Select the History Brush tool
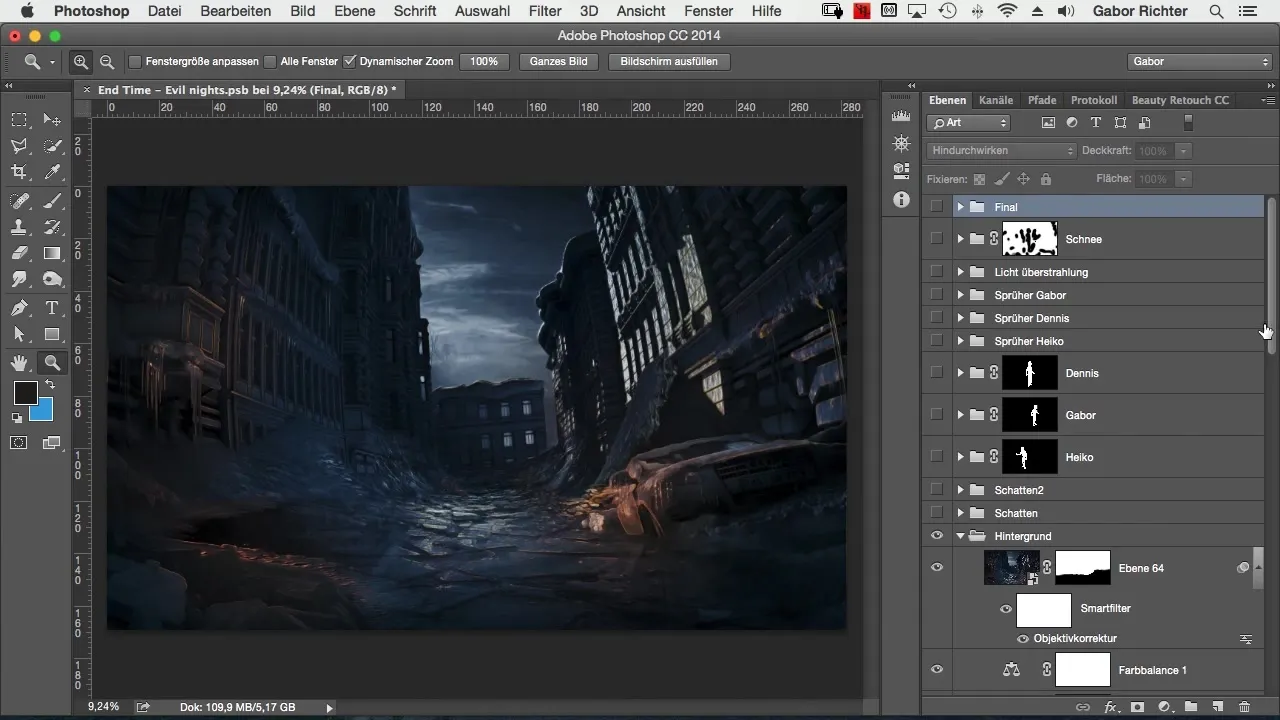1280x720 pixels. tap(52, 227)
